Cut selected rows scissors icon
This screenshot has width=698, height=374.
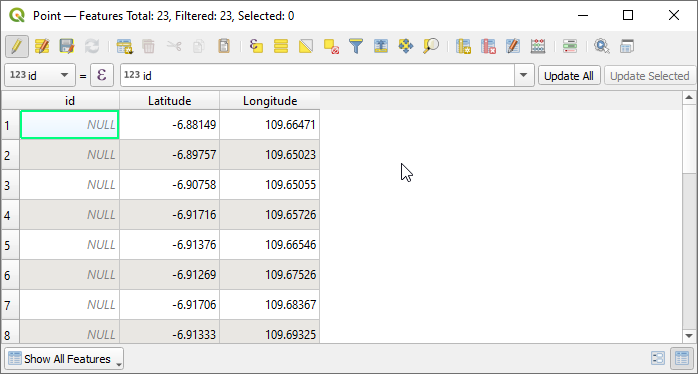tap(174, 46)
